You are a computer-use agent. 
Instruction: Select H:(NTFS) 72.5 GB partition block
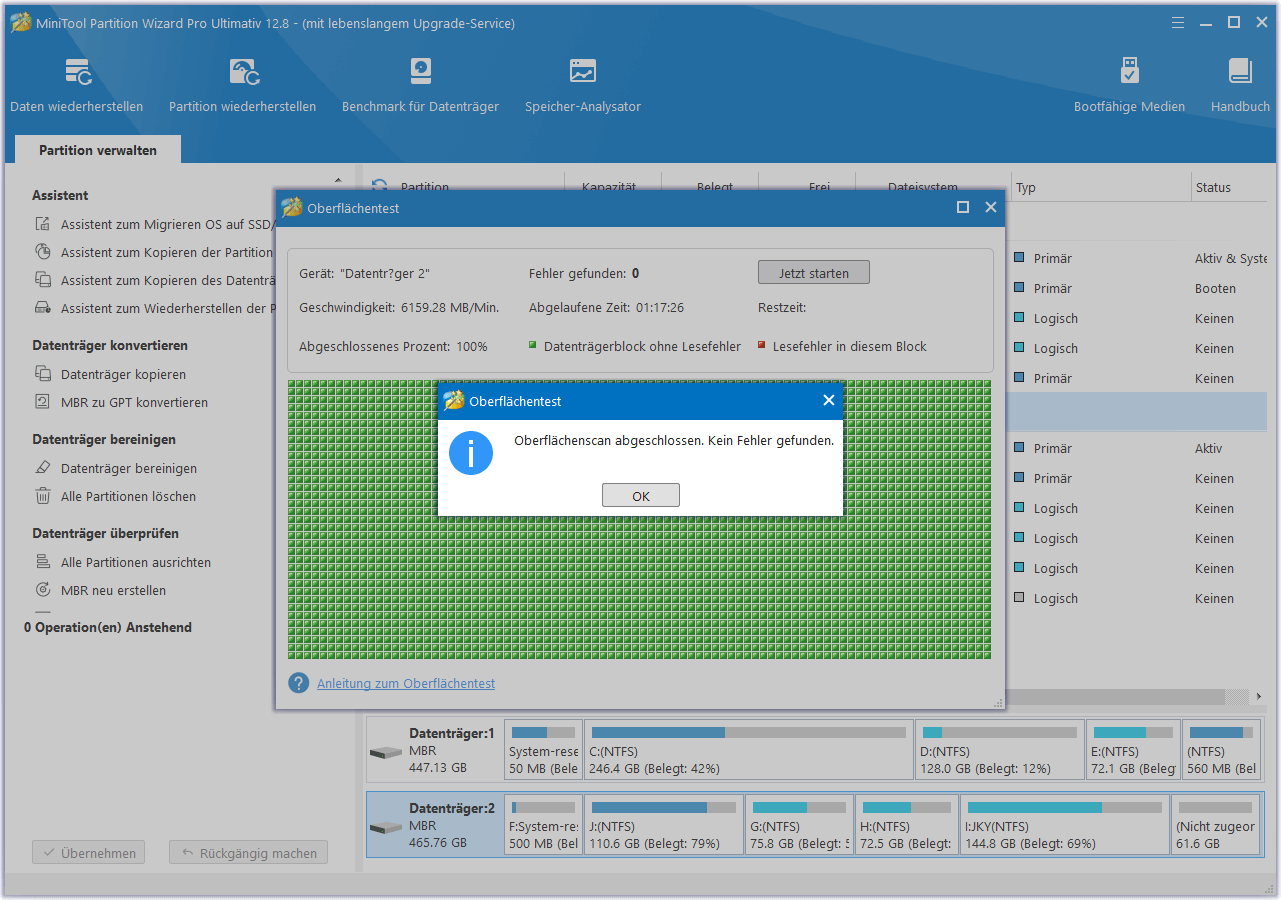pos(907,825)
